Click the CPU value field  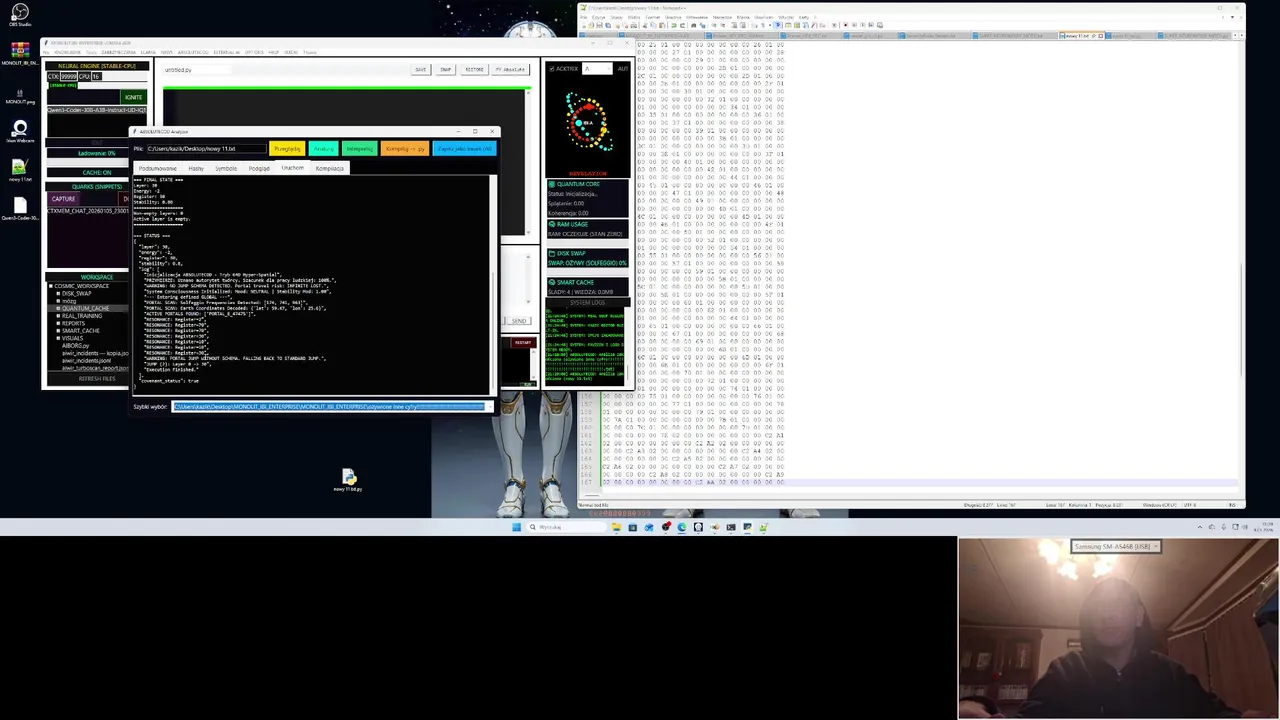(x=97, y=76)
